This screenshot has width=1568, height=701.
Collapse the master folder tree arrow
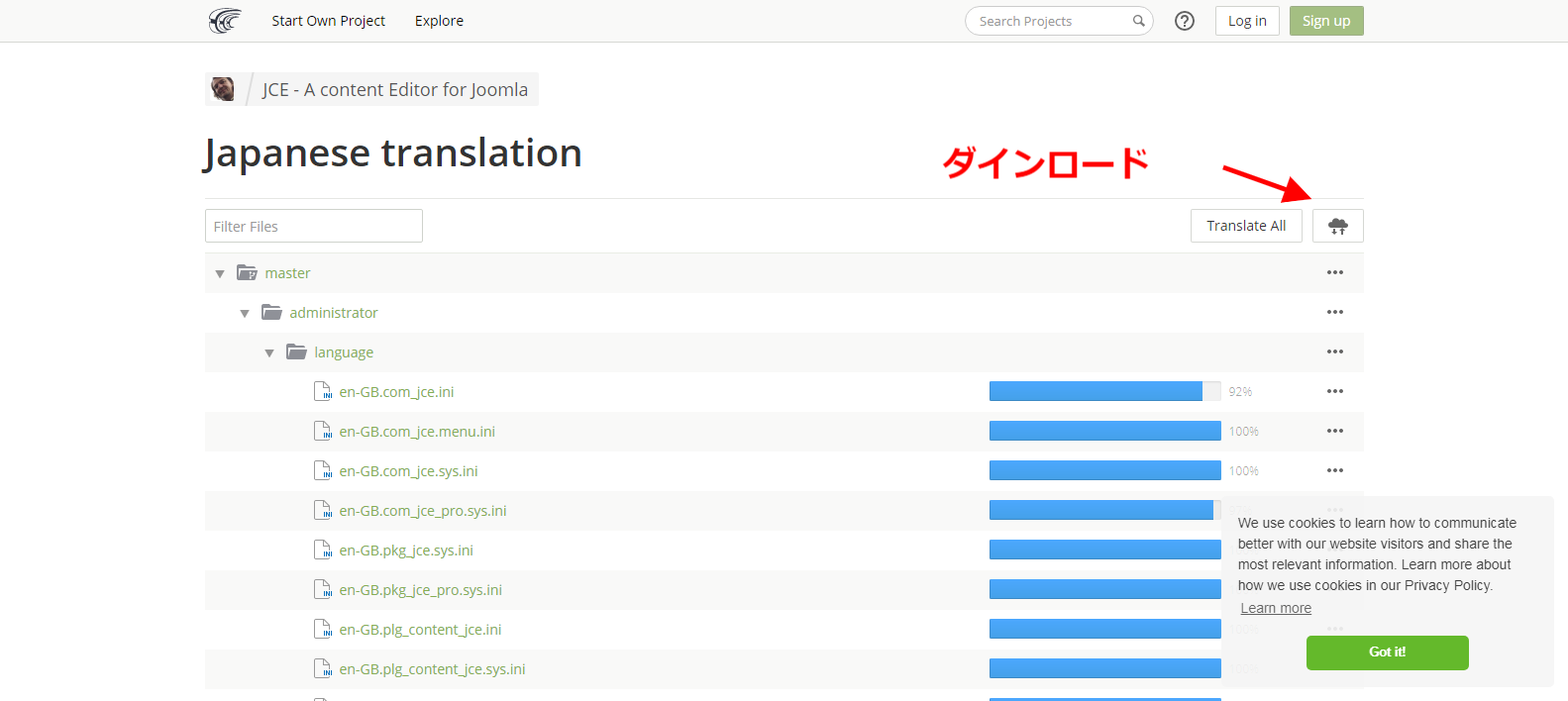click(220, 273)
